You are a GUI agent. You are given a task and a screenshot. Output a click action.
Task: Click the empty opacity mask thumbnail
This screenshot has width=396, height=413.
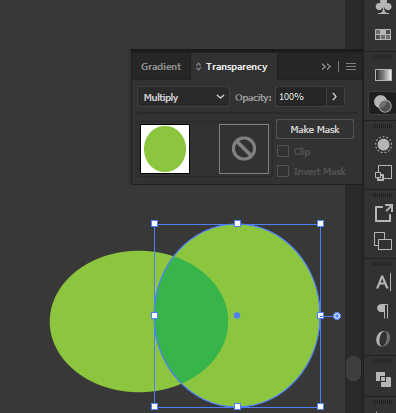point(244,149)
